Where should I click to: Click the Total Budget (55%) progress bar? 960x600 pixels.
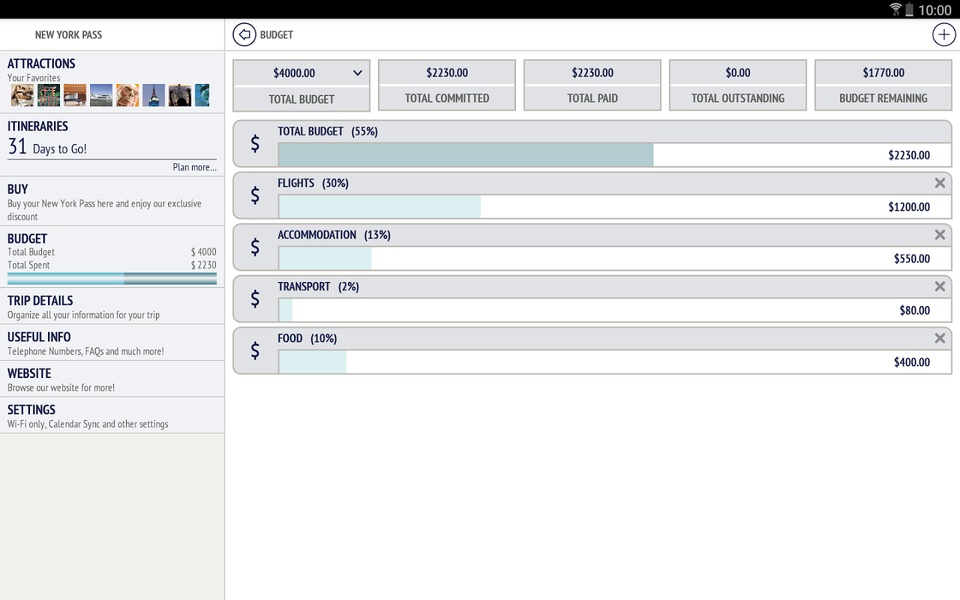tap(614, 155)
